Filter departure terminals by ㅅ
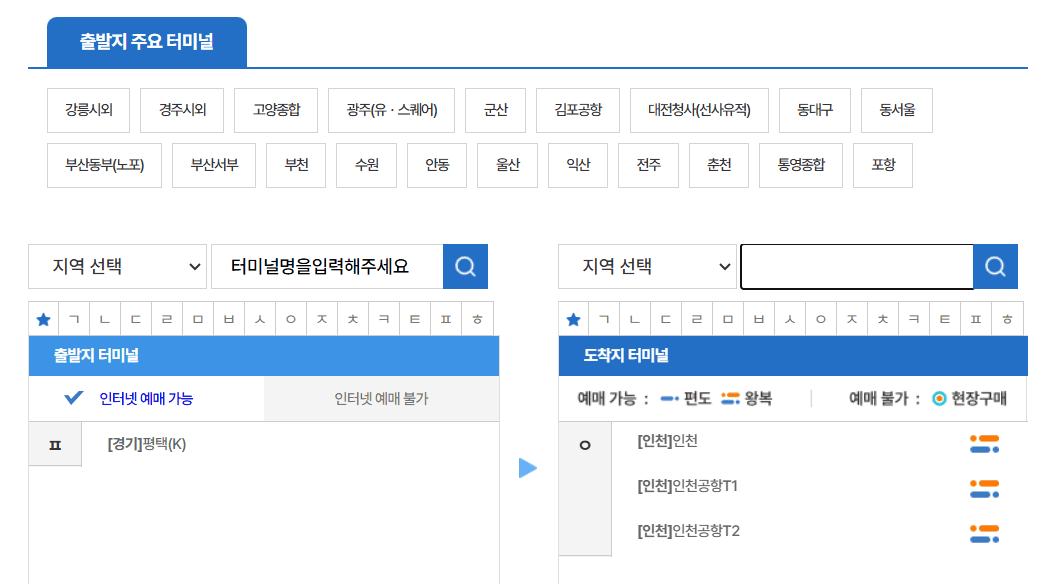 click(260, 319)
